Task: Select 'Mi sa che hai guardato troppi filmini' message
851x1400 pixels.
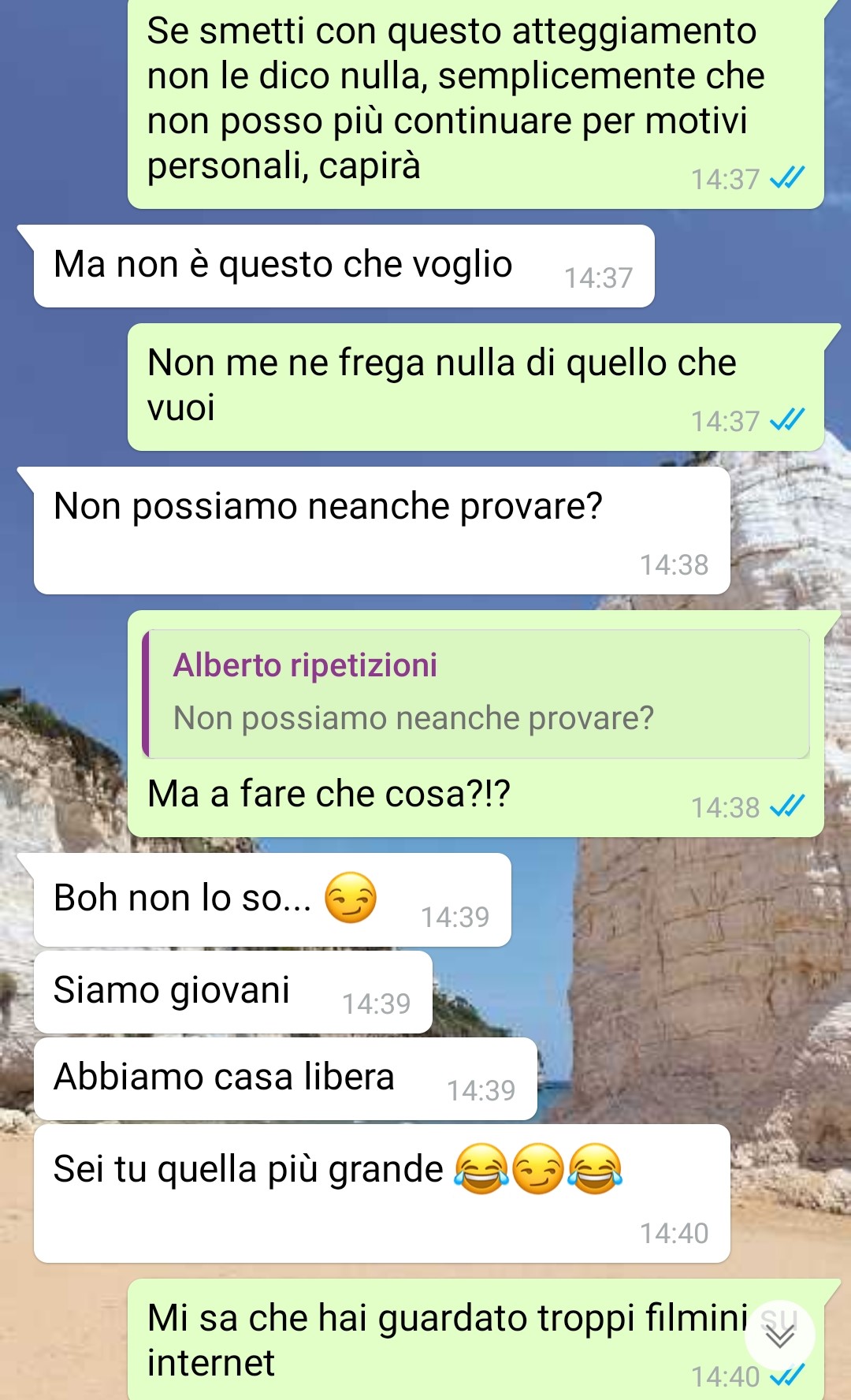Action: [x=476, y=1339]
